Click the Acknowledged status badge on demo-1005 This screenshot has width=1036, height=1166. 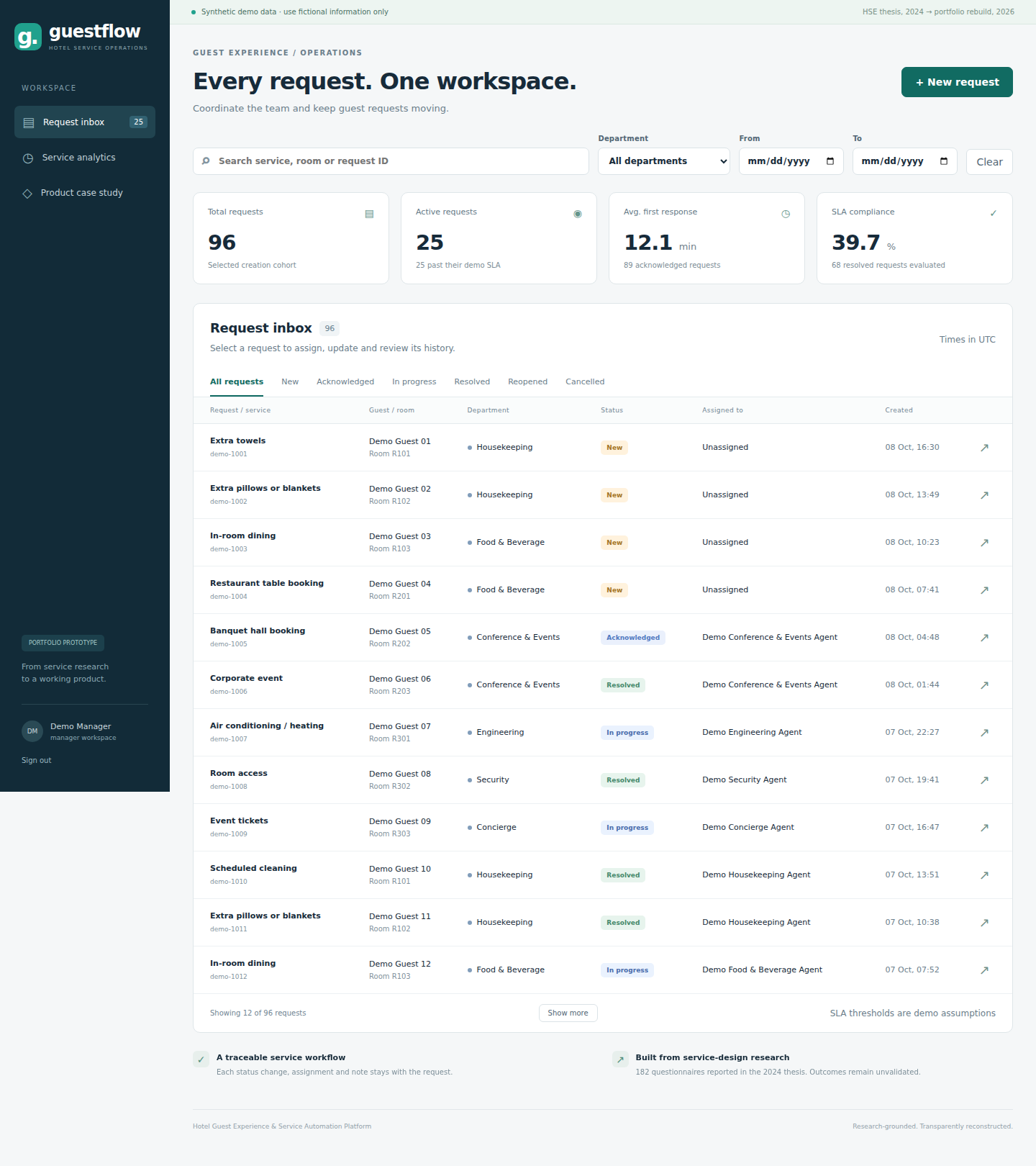click(x=633, y=638)
